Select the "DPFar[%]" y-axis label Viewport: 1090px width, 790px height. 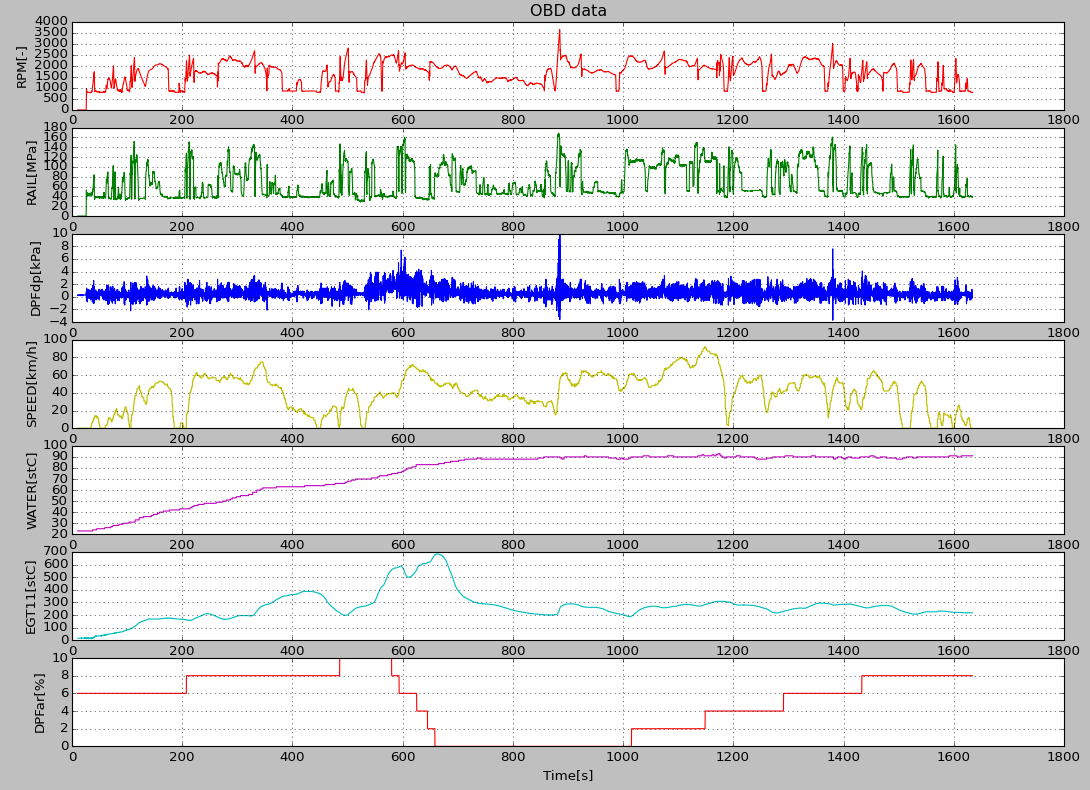40,703
